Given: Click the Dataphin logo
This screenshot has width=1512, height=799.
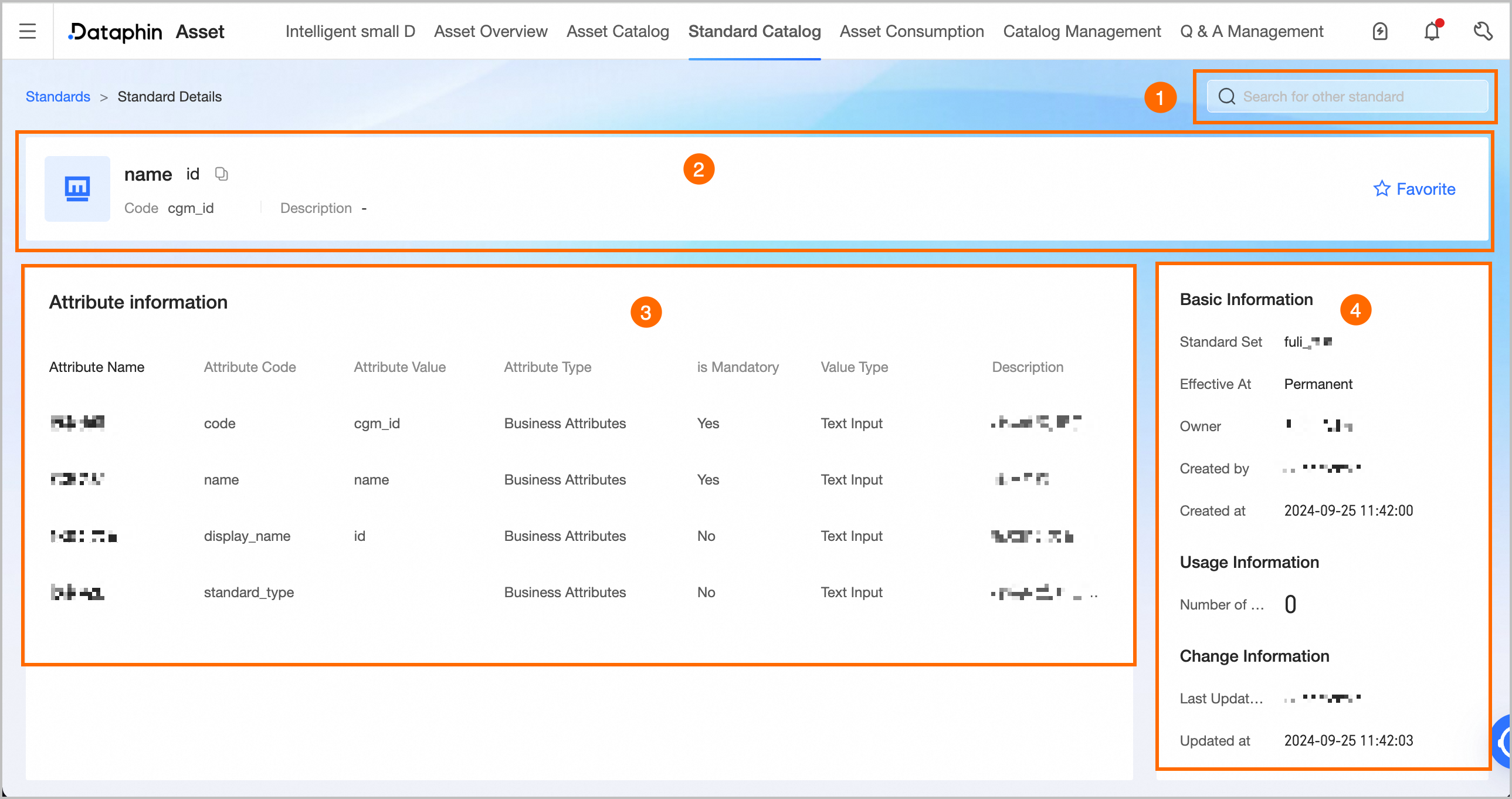Looking at the screenshot, I should (x=115, y=32).
